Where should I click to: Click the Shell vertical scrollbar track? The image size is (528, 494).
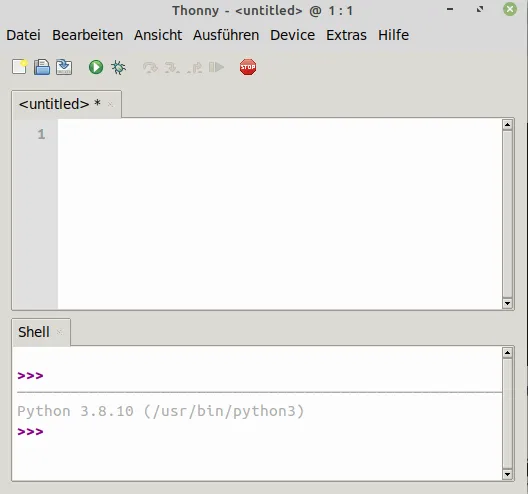click(507, 414)
